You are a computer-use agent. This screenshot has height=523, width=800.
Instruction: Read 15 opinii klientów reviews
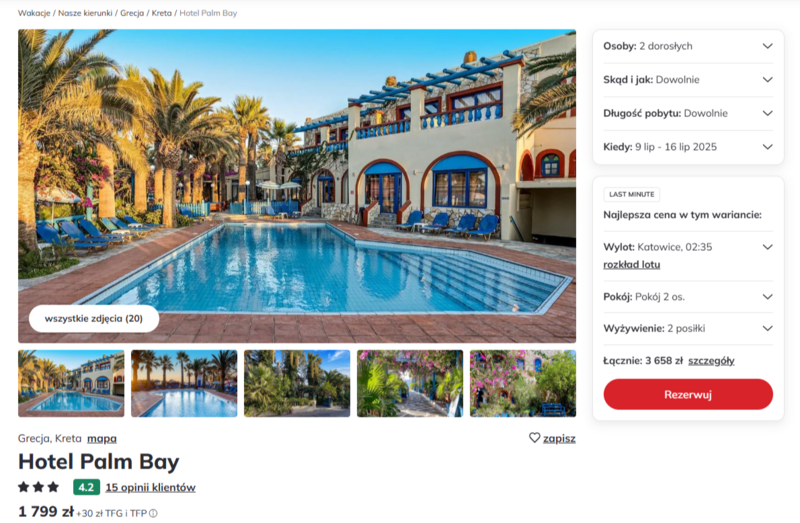tap(151, 487)
